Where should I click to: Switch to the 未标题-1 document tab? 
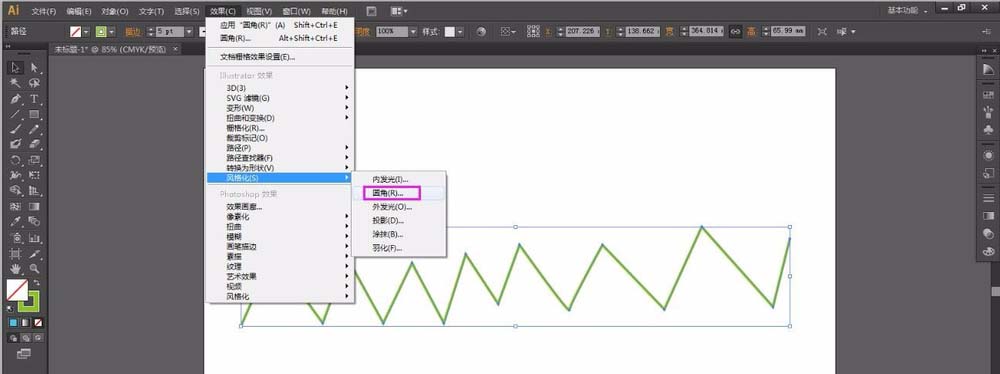(111, 49)
